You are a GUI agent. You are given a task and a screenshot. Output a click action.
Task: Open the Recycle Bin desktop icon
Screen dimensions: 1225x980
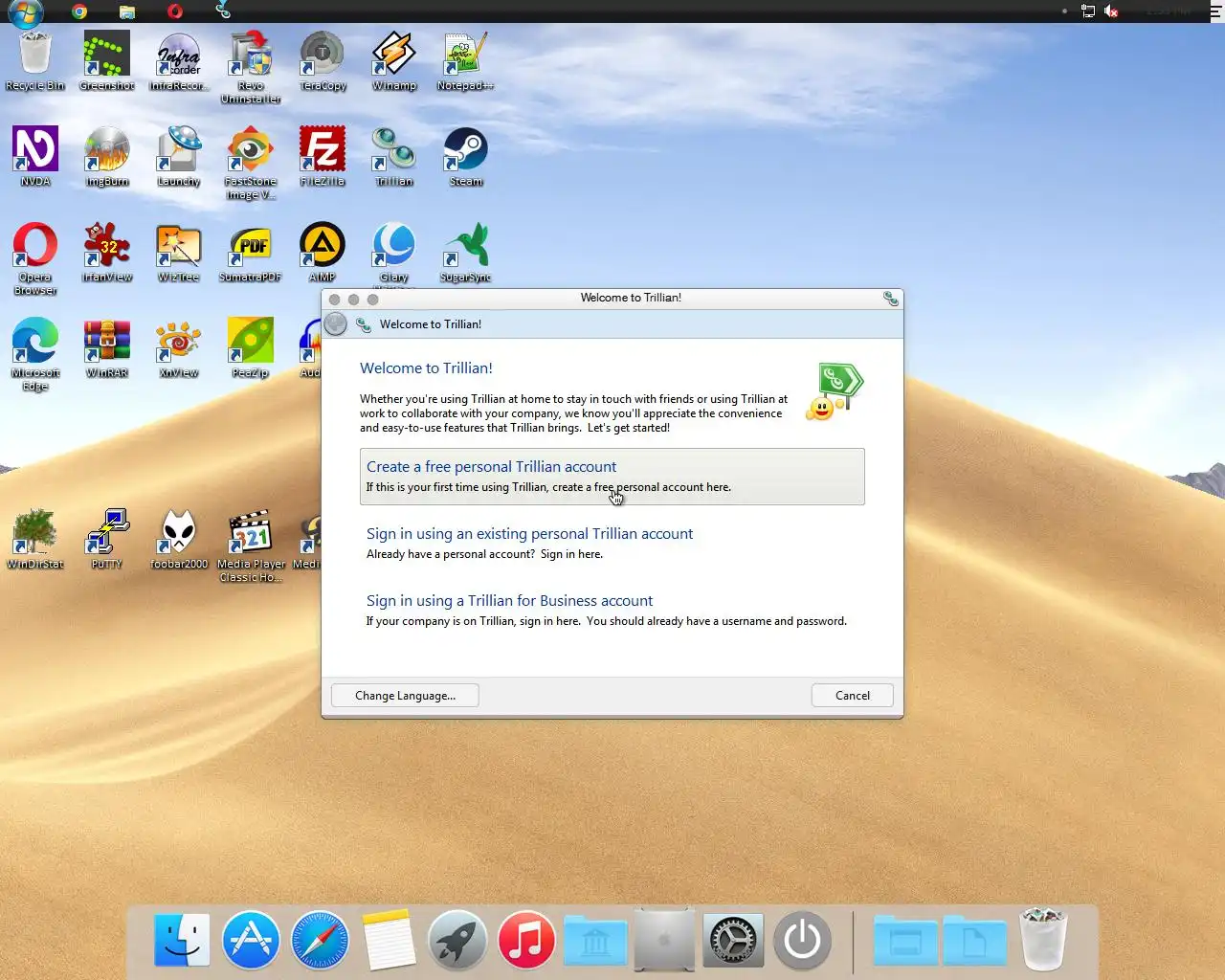[35, 61]
